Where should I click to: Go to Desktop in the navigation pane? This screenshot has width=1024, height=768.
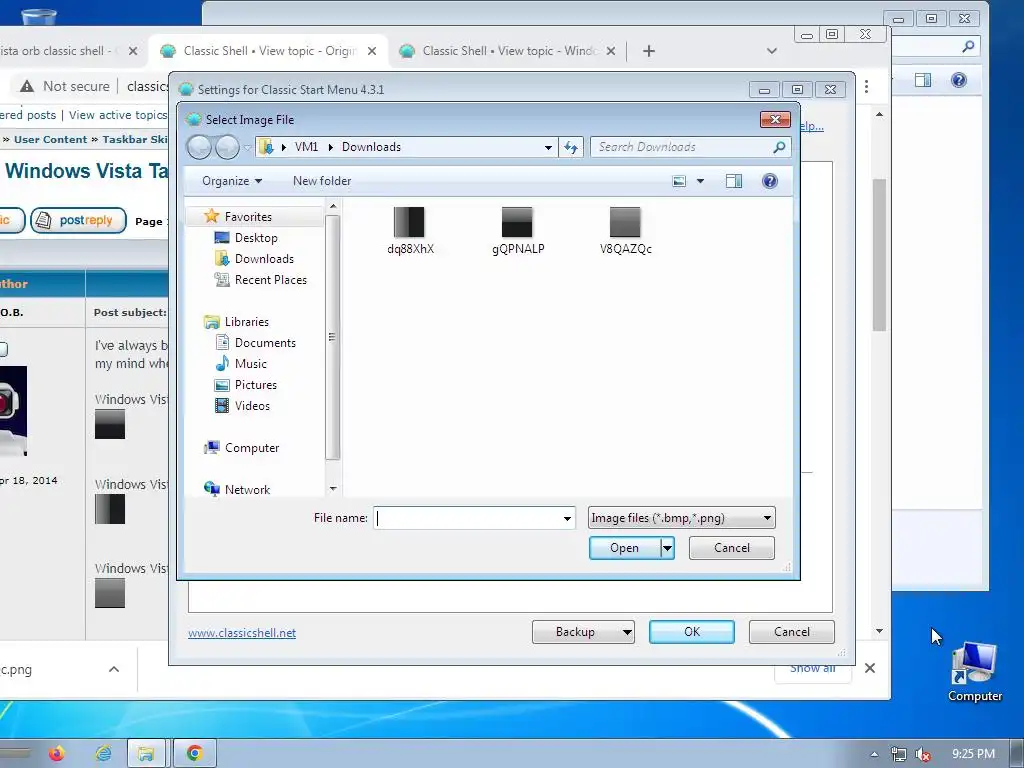coord(255,238)
